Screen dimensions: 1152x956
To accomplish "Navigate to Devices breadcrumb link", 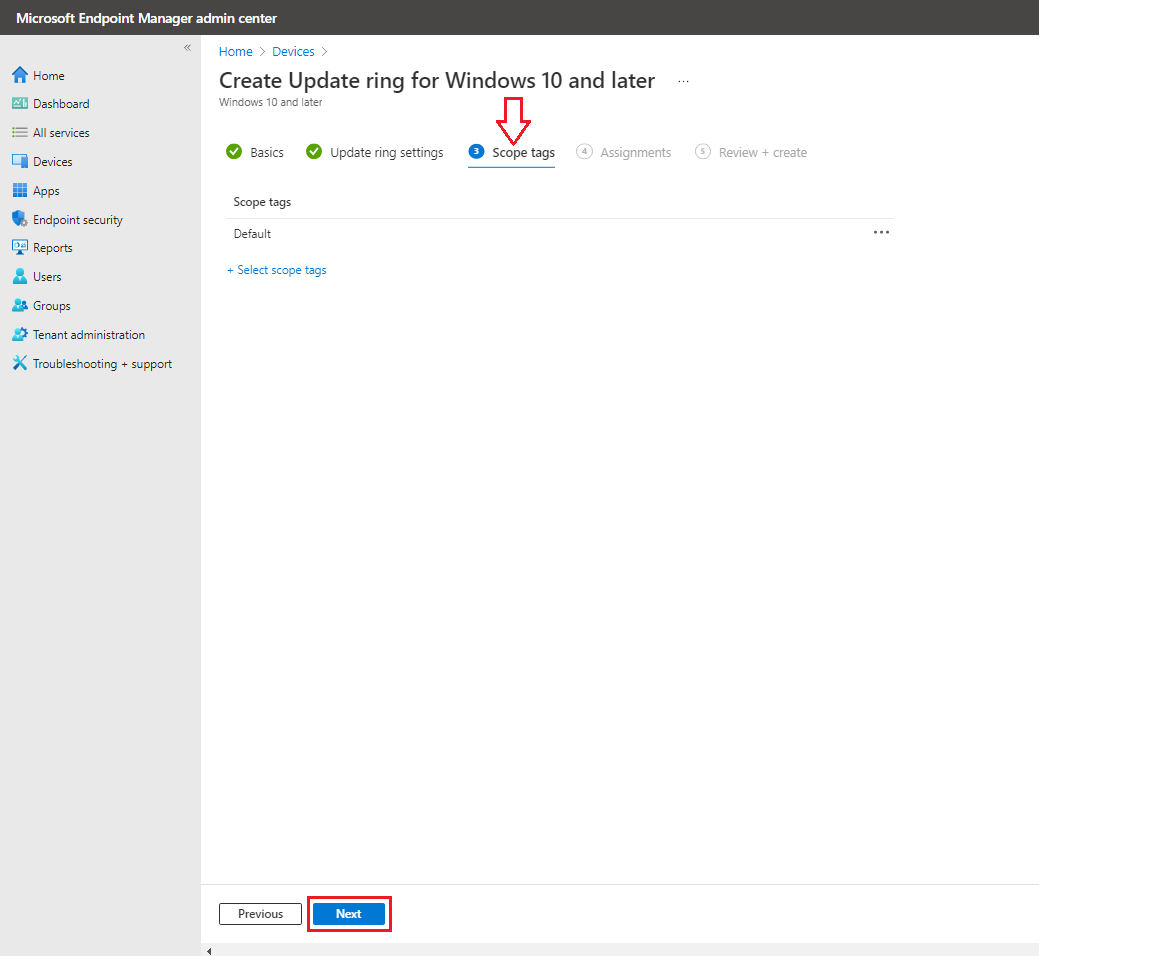I will (x=293, y=51).
